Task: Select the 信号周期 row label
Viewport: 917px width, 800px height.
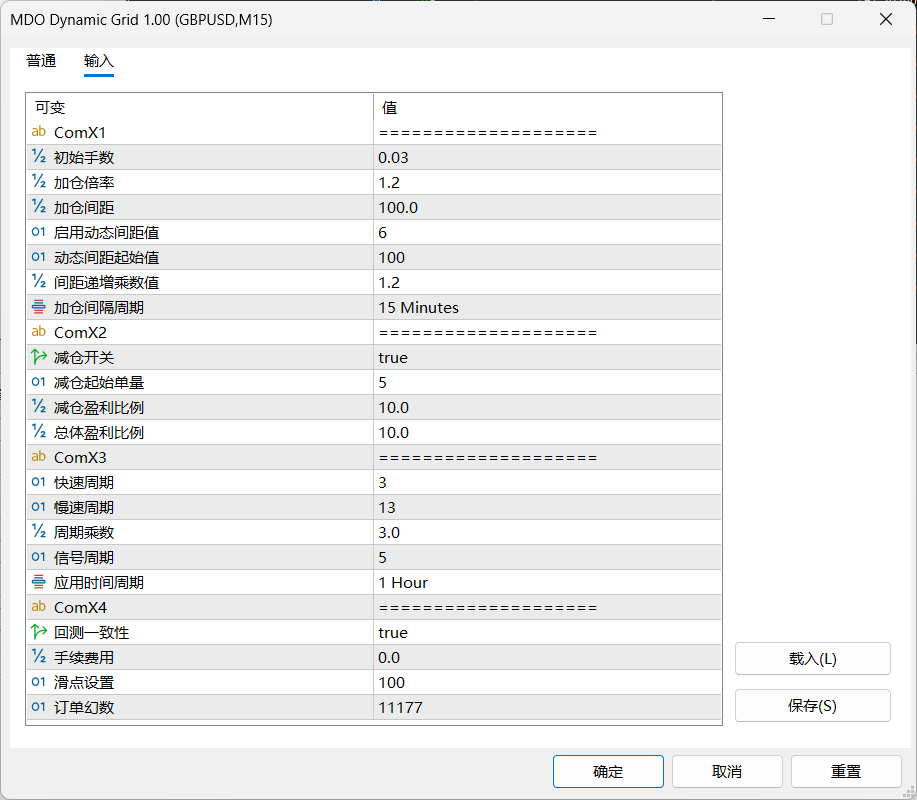Action: click(x=84, y=557)
